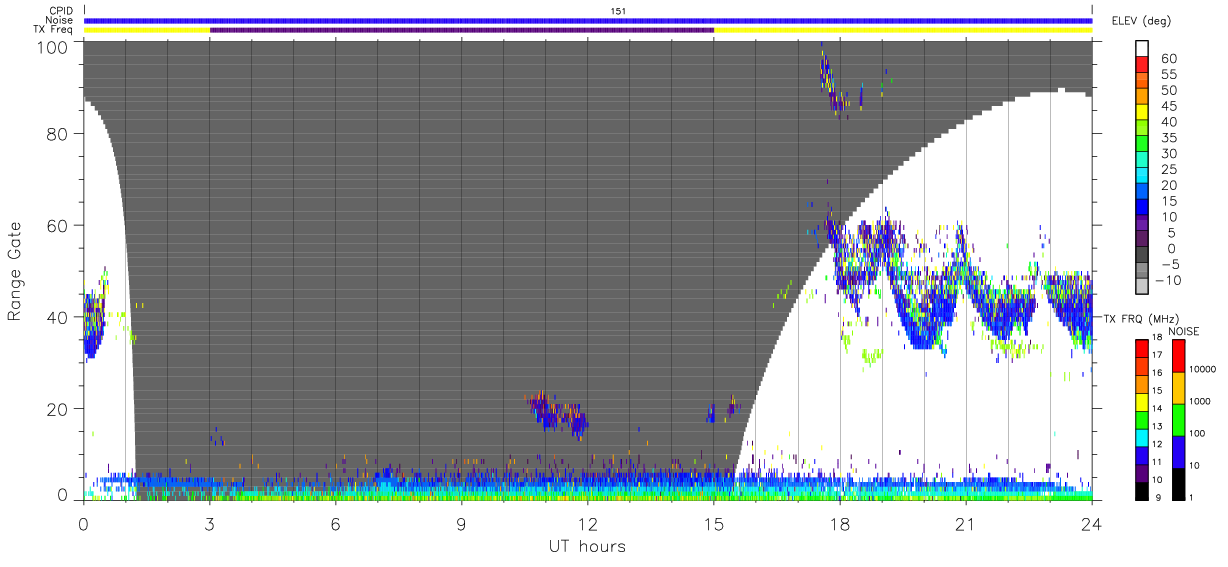Click the noise legend value 100

tap(1198, 434)
